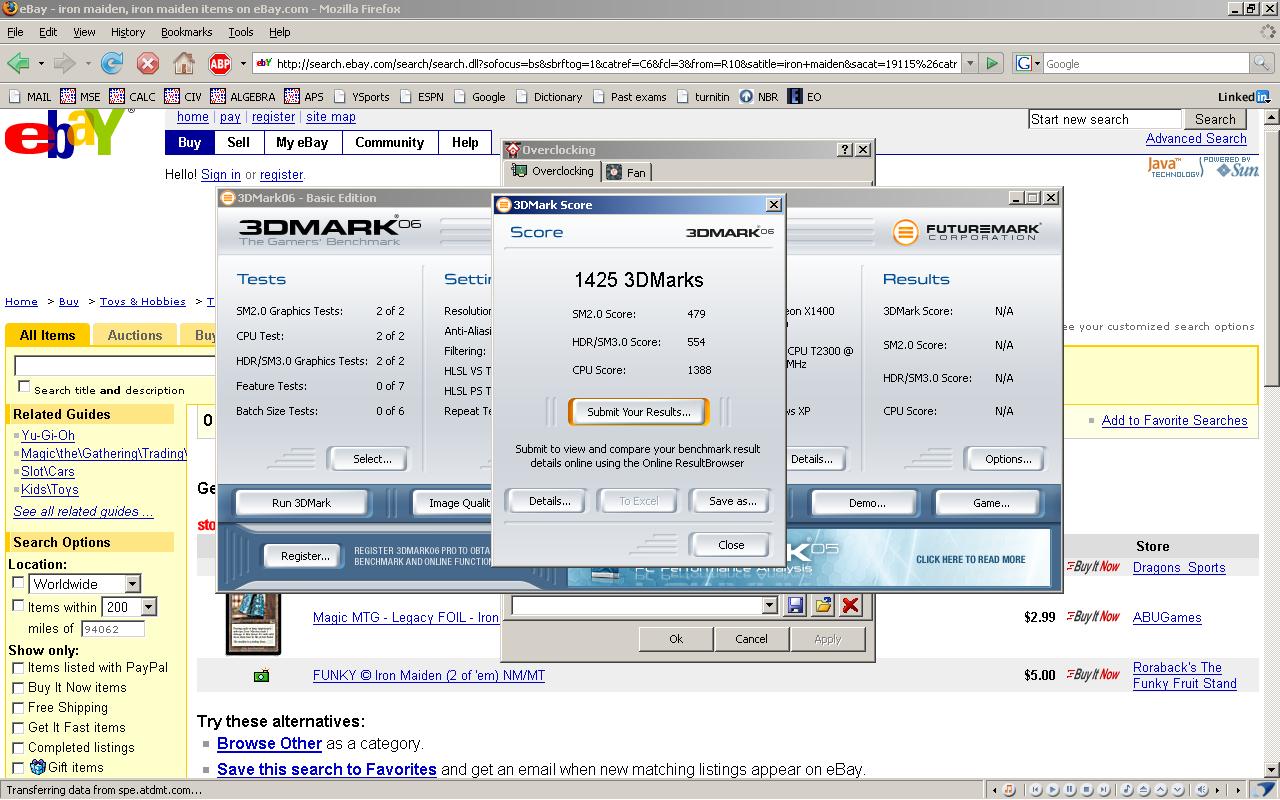Check the Free Shipping option
This screenshot has height=800, width=1280.
pos(18,708)
